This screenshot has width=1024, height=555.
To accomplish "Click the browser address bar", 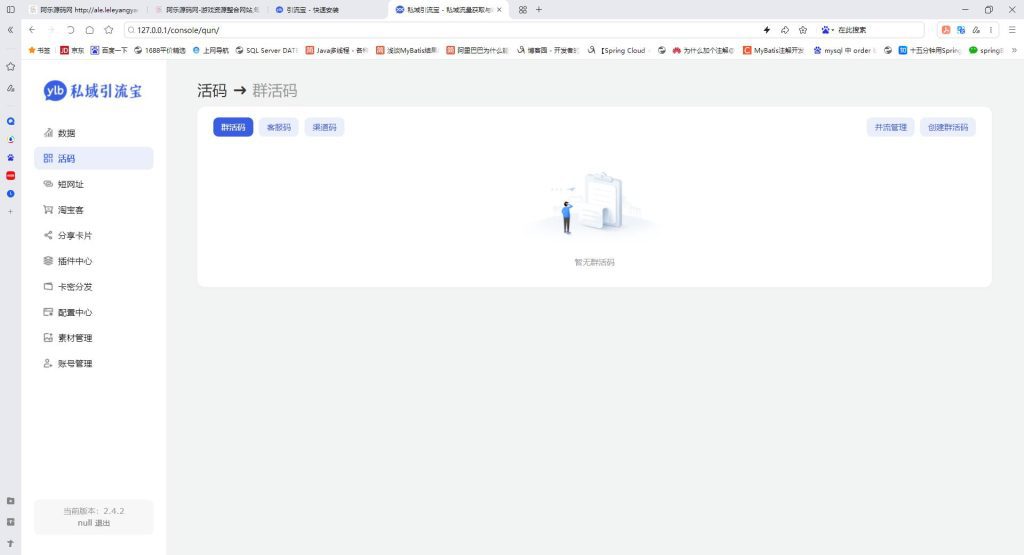I will coord(440,30).
